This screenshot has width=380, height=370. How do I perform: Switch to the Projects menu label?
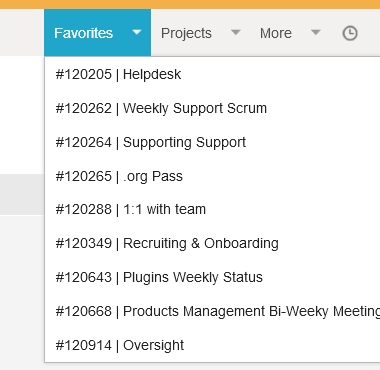pos(186,33)
